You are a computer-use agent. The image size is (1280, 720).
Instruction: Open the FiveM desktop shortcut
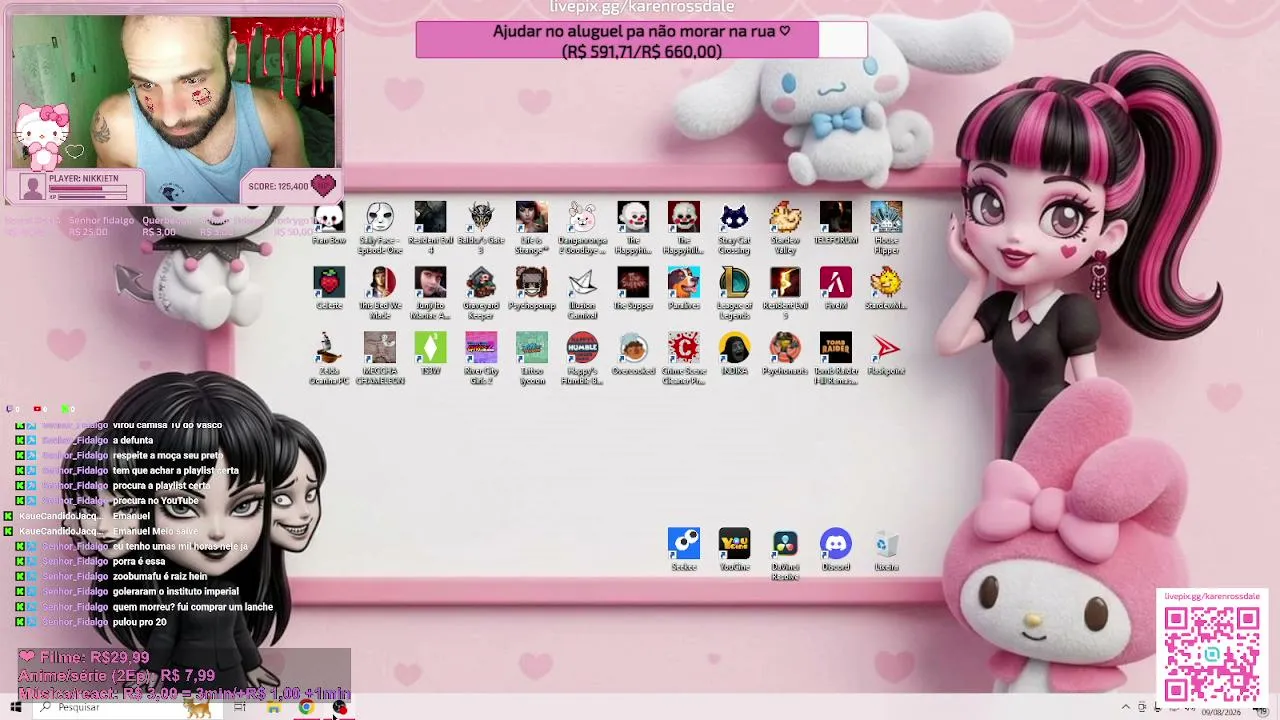click(x=836, y=289)
